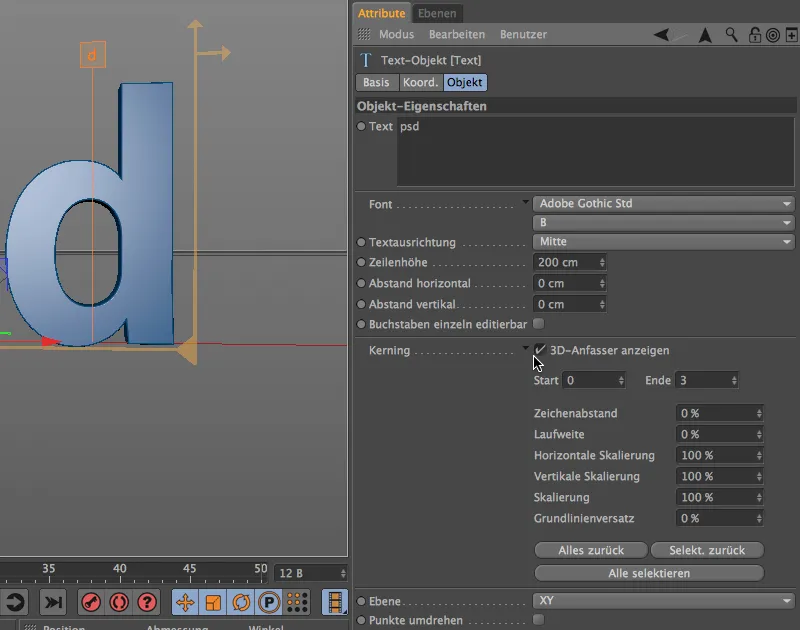Click the new panel plus icon
The width and height of the screenshot is (800, 630).
pyautogui.click(x=791, y=35)
